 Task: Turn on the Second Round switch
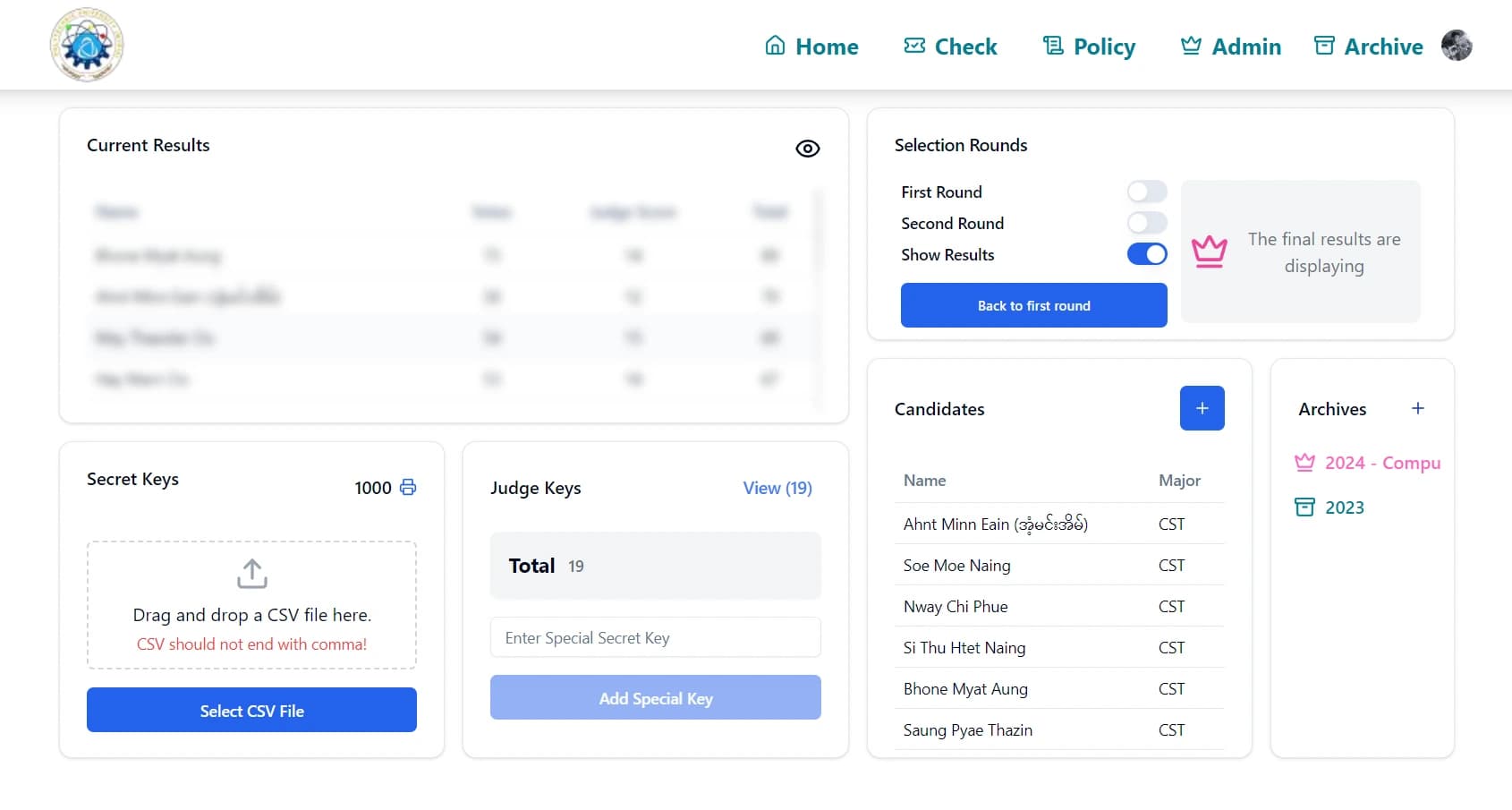[1146, 223]
